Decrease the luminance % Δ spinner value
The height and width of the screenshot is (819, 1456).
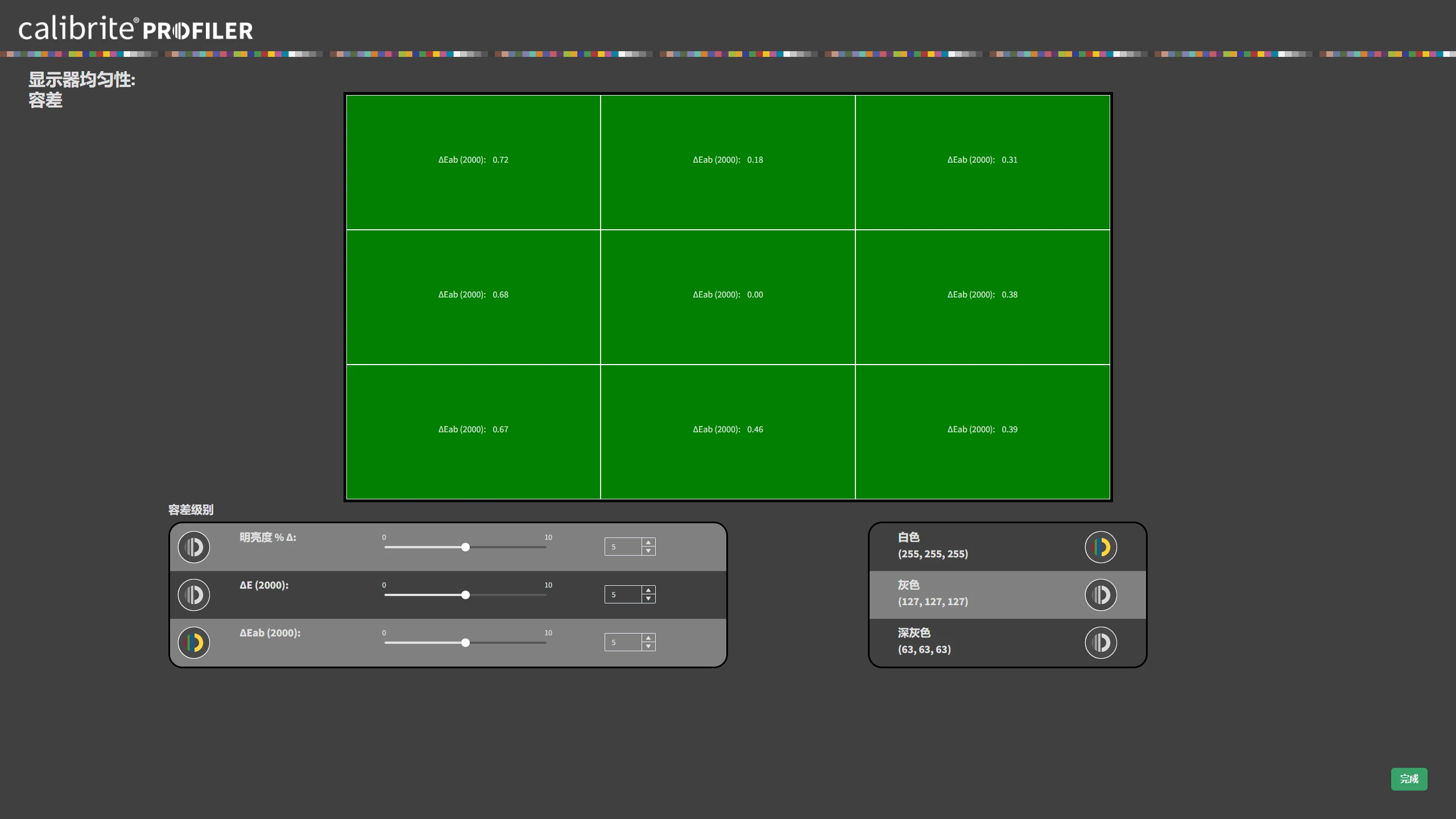648,551
